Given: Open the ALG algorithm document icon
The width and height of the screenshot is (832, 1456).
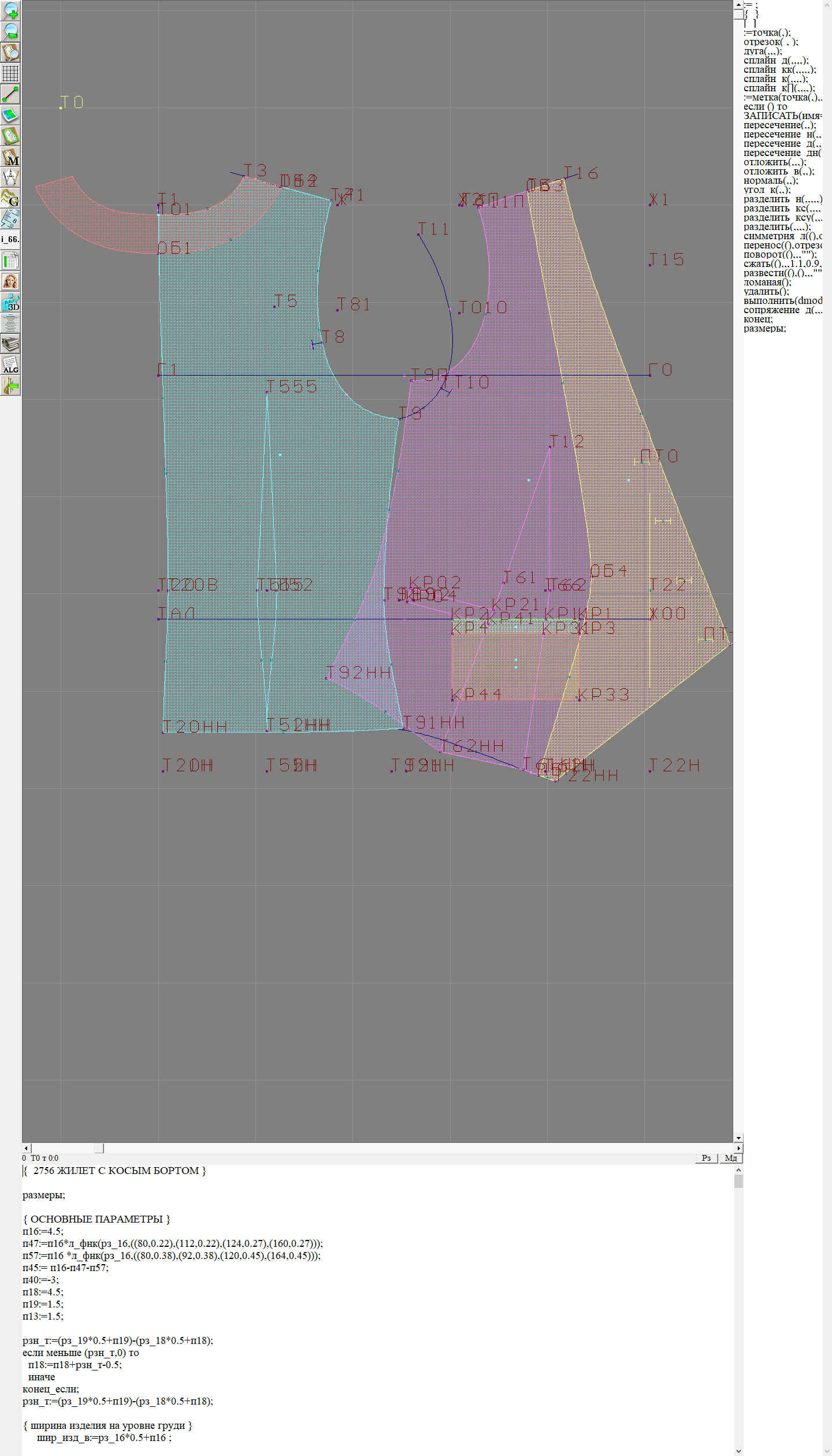Looking at the screenshot, I should tap(10, 365).
